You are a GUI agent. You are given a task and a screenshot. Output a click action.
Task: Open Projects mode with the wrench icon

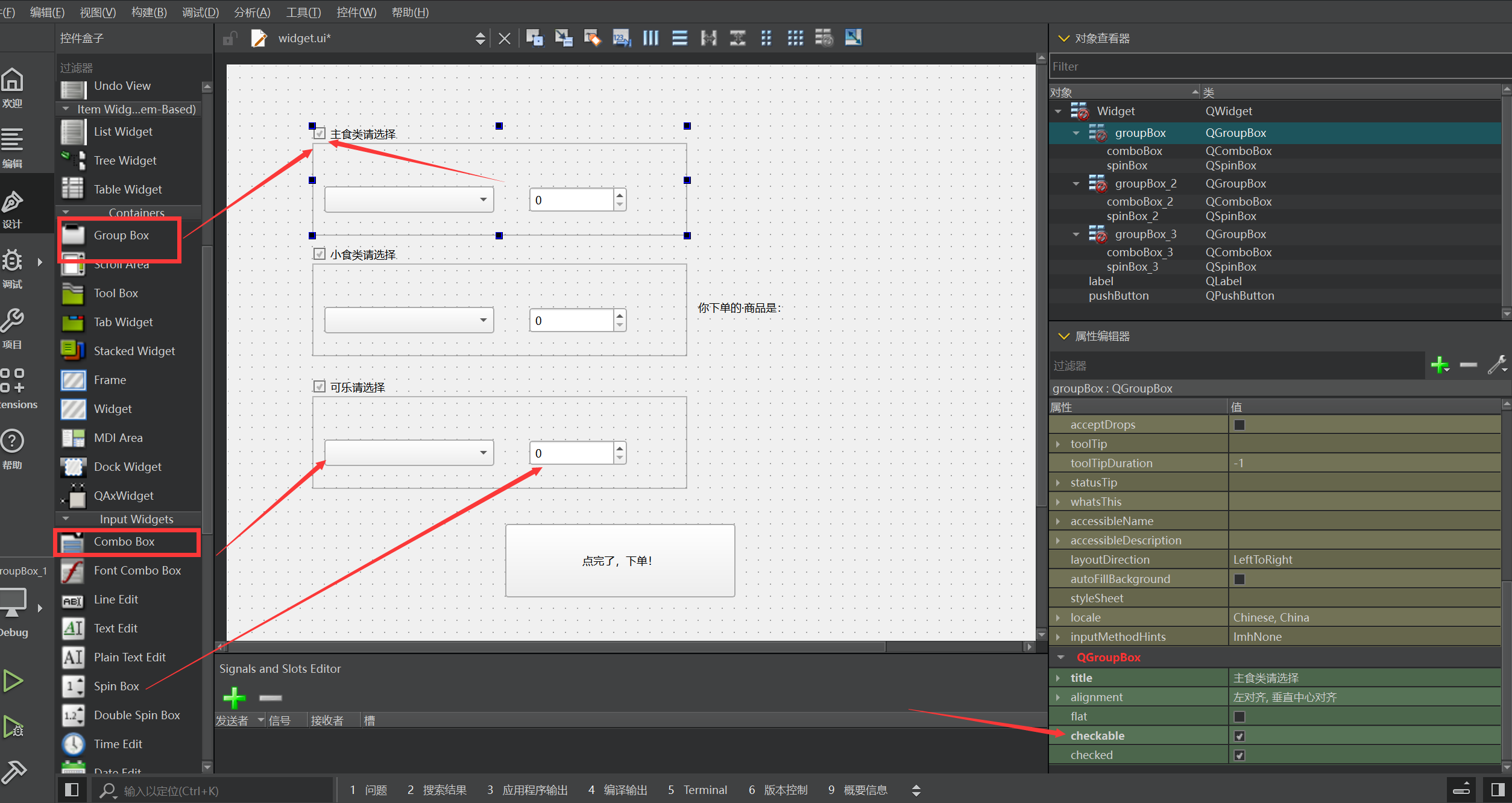click(12, 329)
